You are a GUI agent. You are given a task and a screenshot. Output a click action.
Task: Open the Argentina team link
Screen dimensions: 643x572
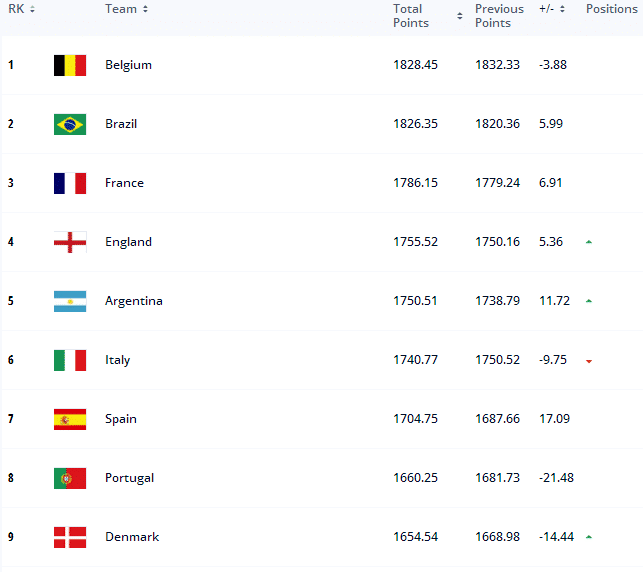tap(133, 301)
